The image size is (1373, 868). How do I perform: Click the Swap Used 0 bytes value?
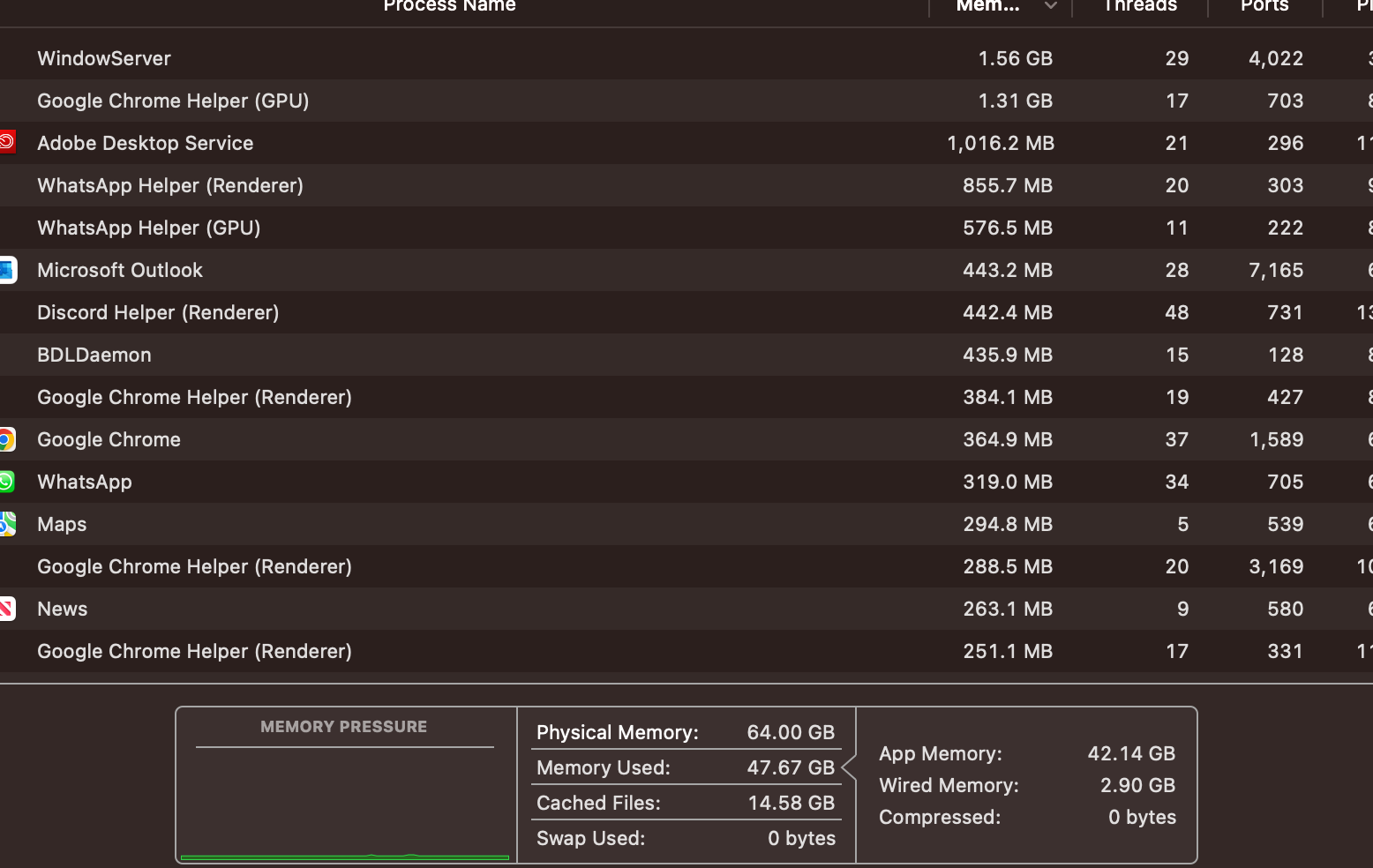[801, 838]
